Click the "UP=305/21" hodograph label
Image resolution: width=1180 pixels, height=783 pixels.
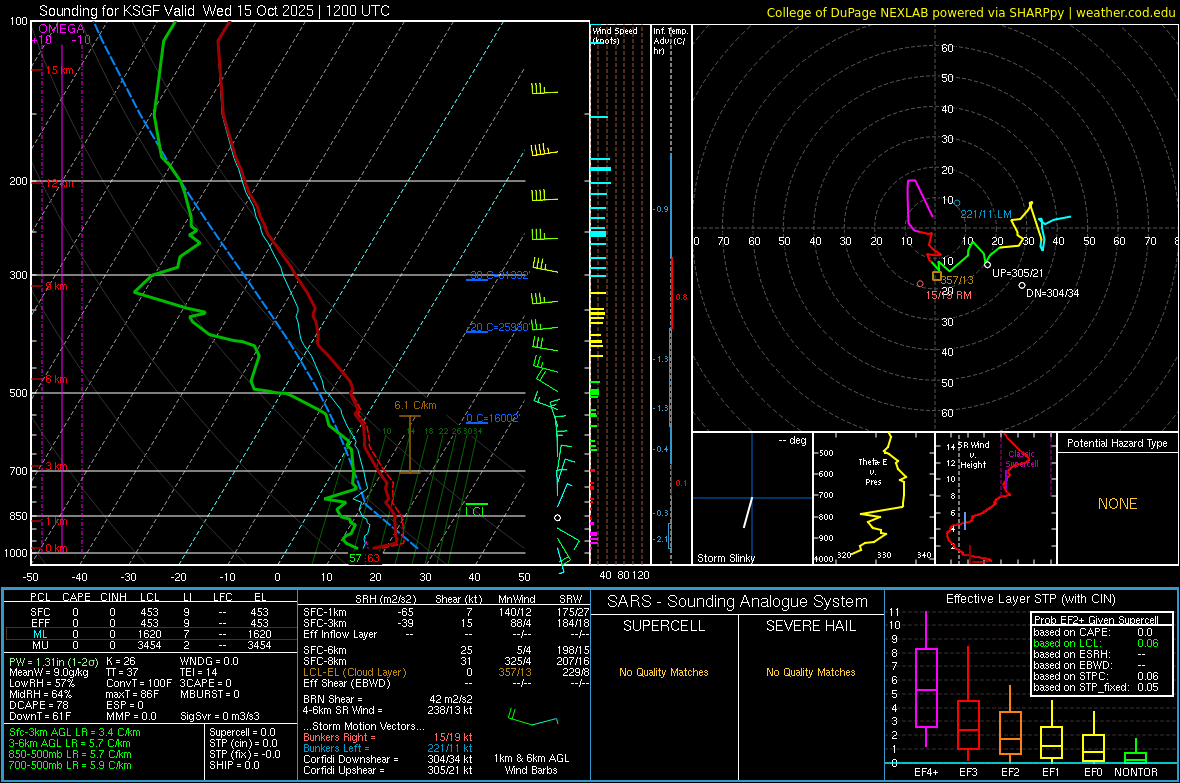pos(1017,273)
